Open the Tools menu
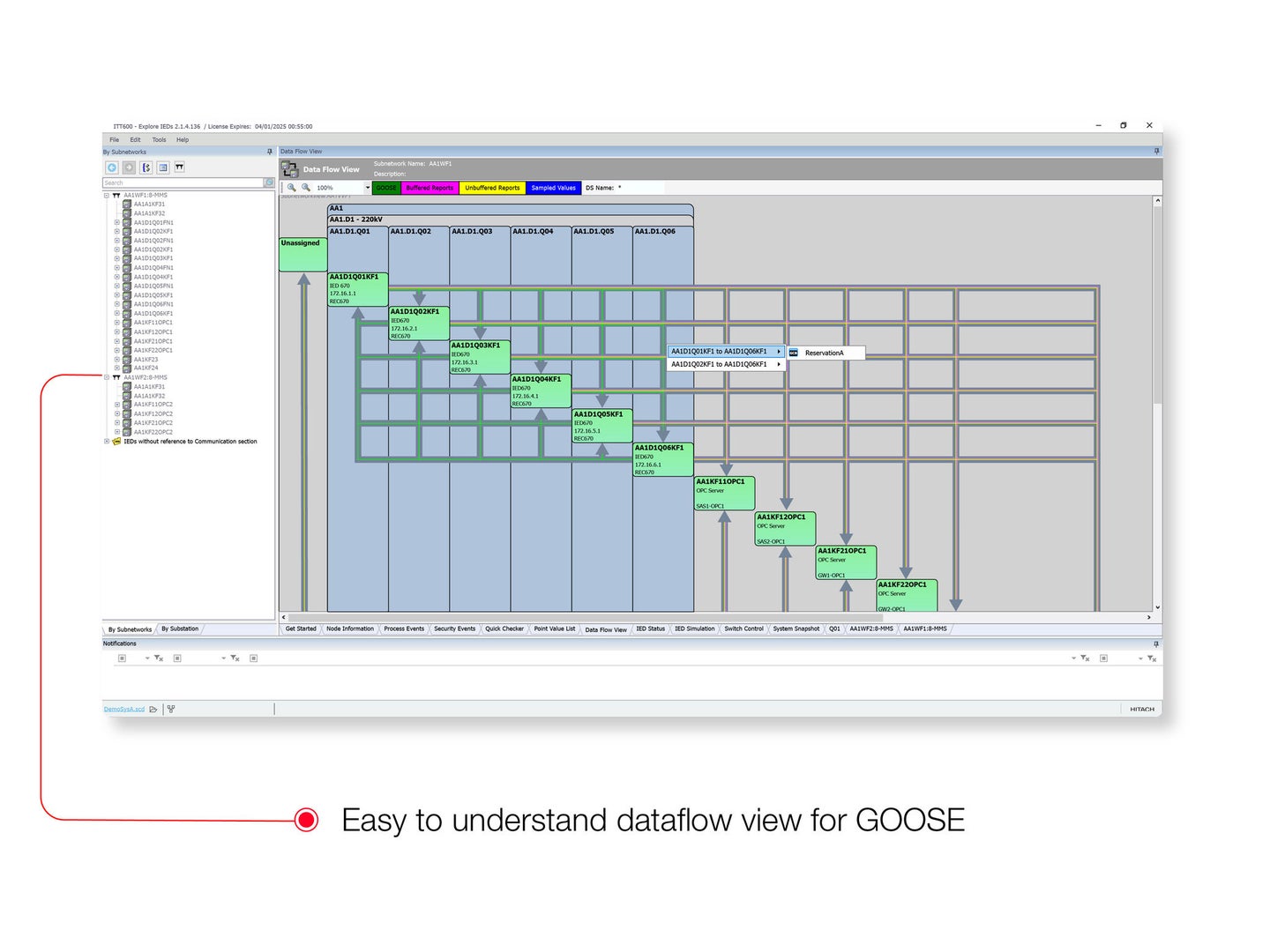1270x952 pixels. point(159,139)
